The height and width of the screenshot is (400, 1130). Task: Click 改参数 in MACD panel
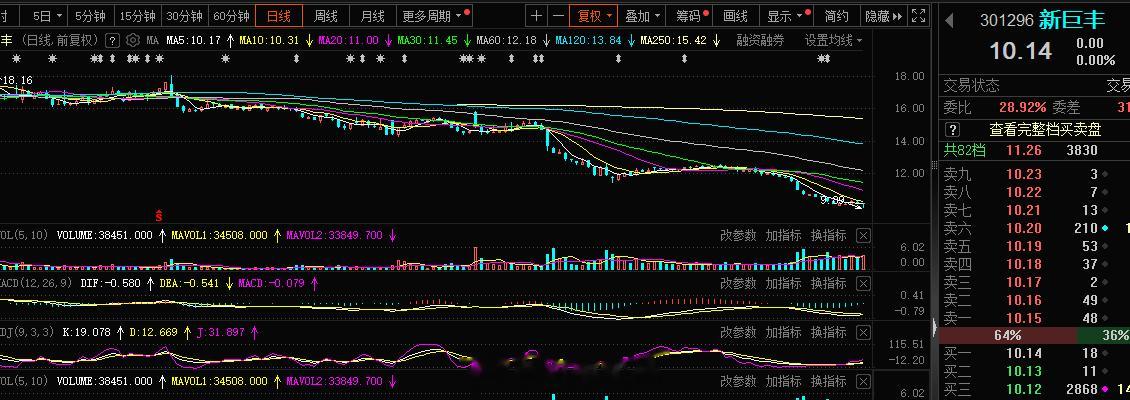[739, 284]
